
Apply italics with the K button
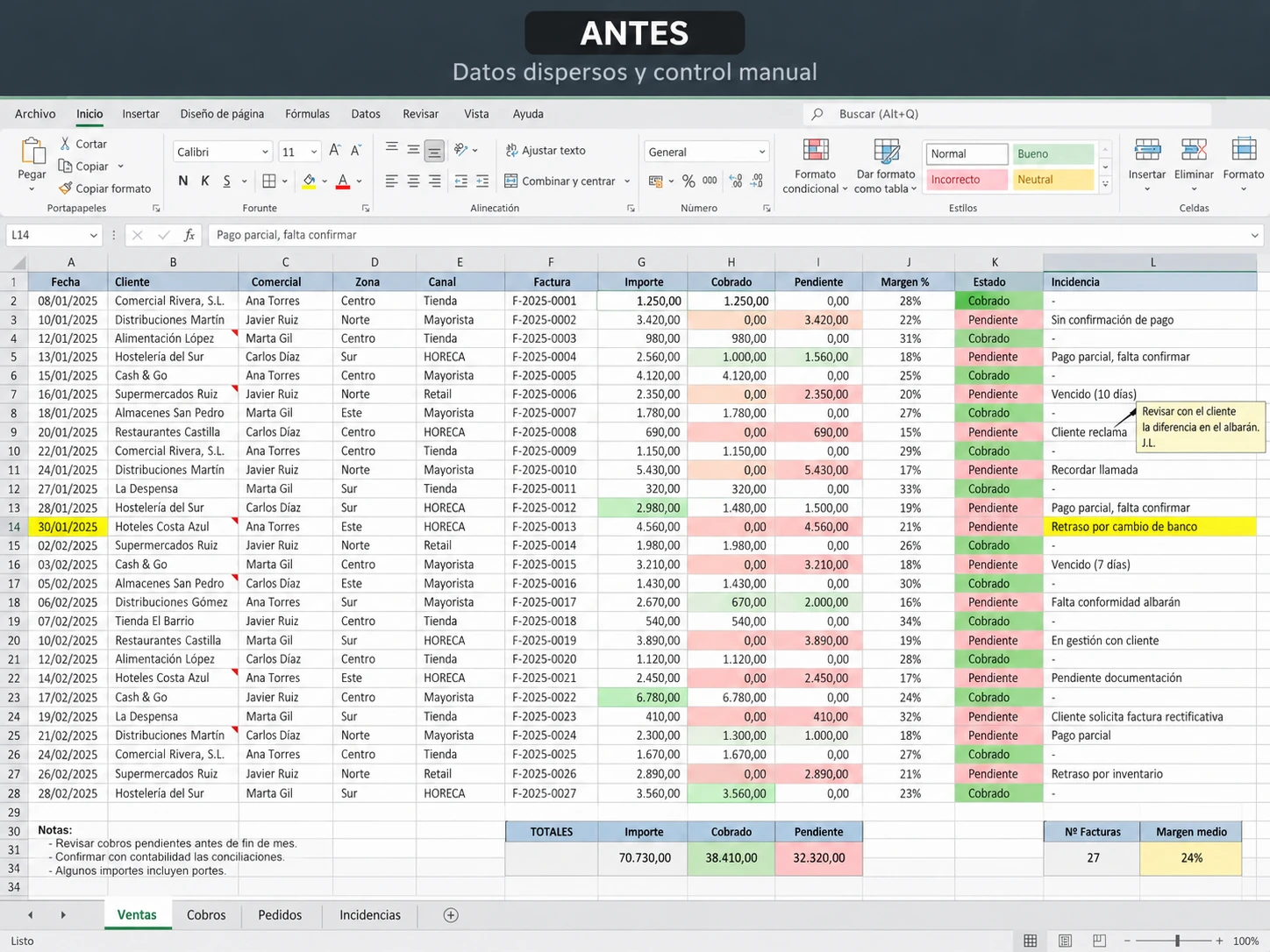[x=205, y=181]
